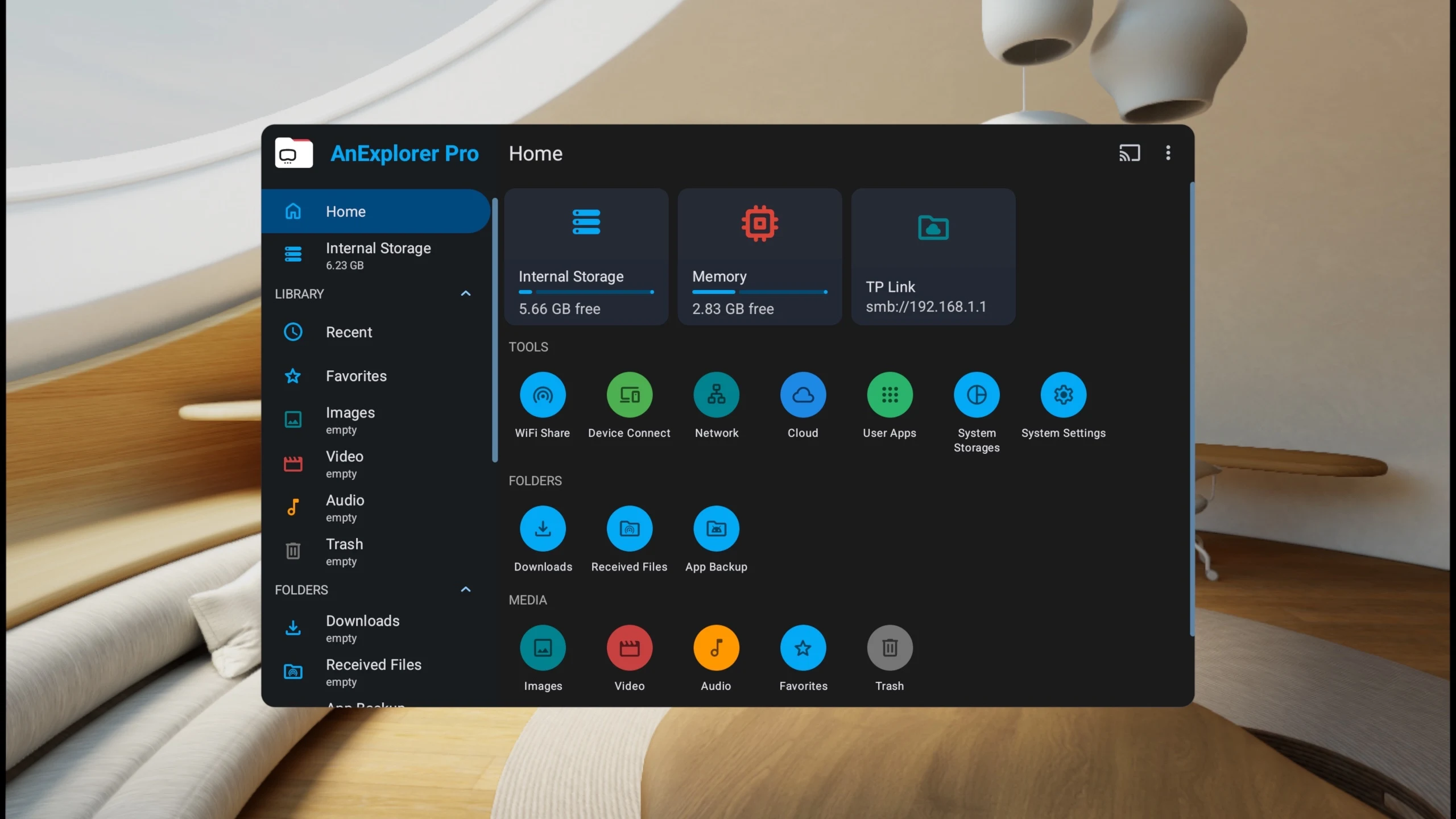Open the Video media circle icon
This screenshot has width=1456, height=819.
tap(629, 648)
